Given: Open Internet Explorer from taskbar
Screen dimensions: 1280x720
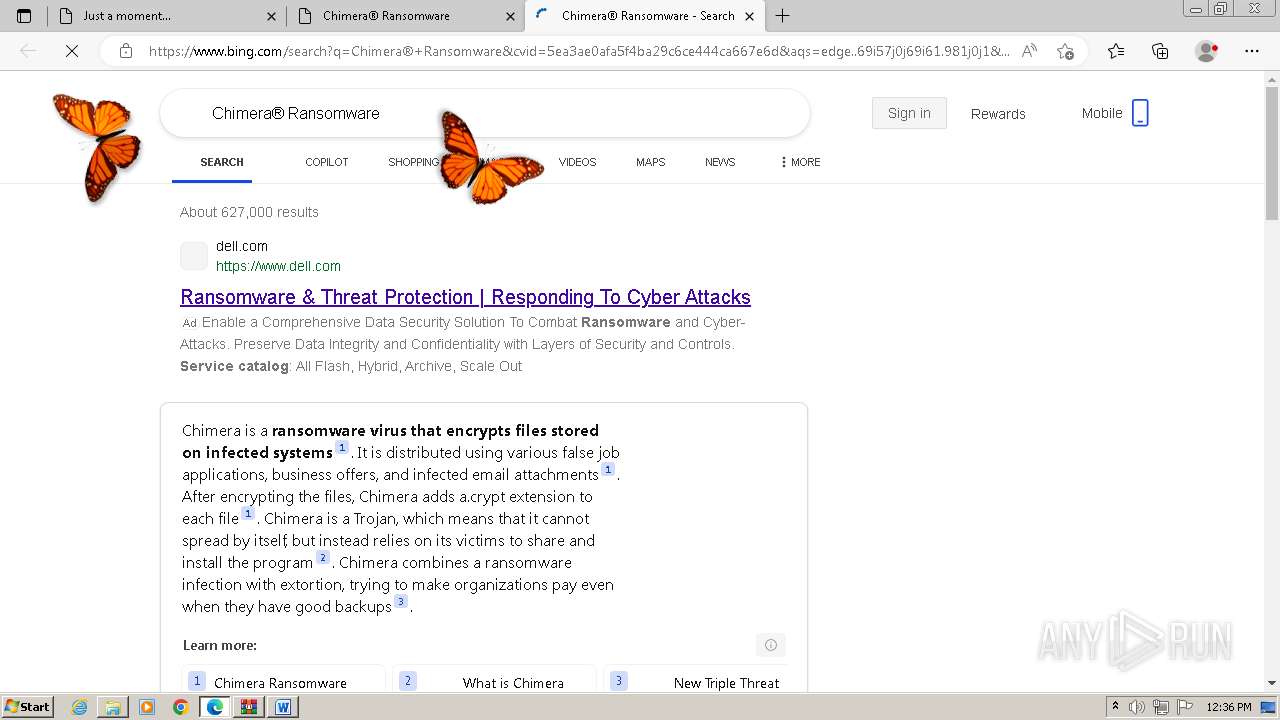Looking at the screenshot, I should pyautogui.click(x=80, y=707).
